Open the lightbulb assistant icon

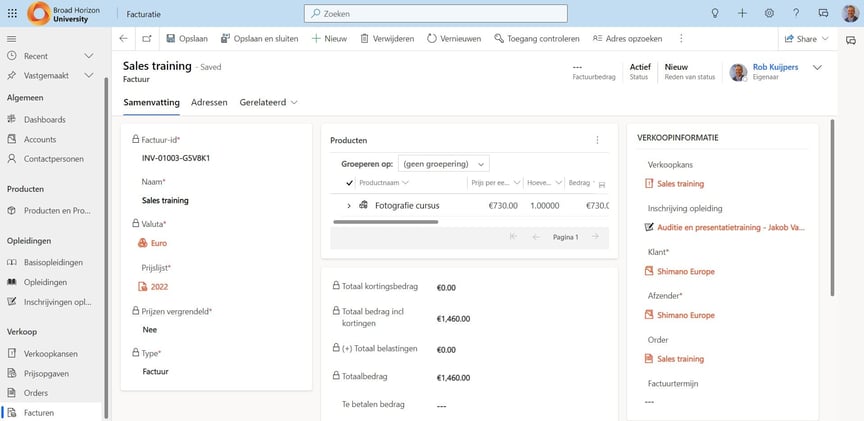[x=715, y=14]
